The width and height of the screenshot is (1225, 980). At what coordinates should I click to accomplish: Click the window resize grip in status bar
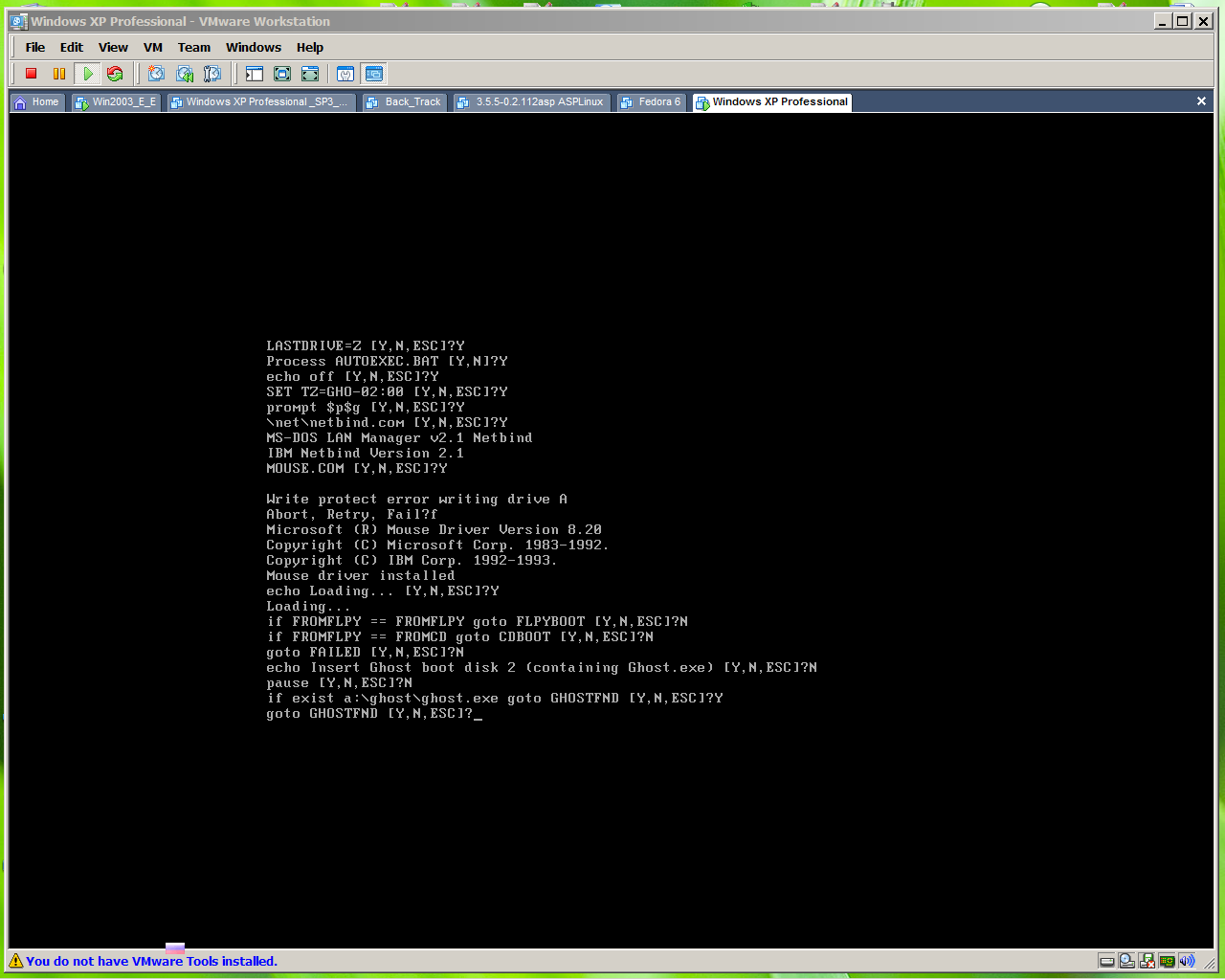pyautogui.click(x=1208, y=962)
